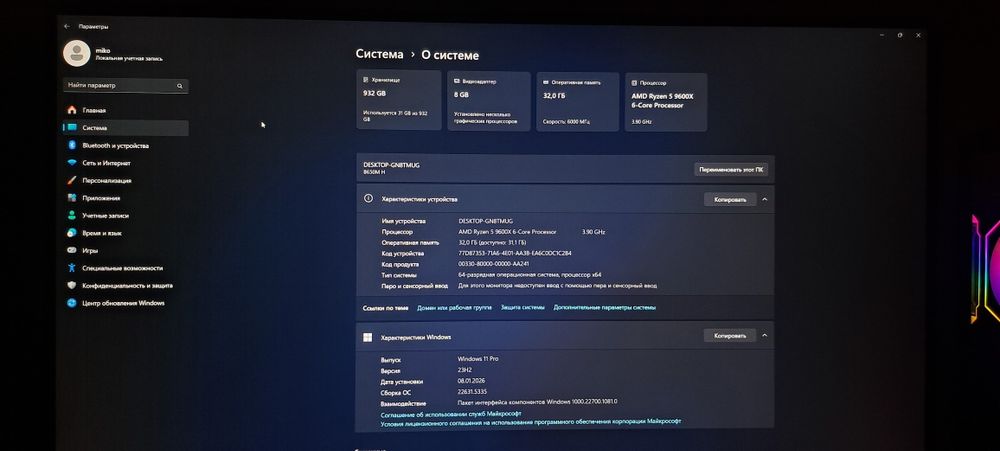
Task: Click the Процессор chip icon on top card
Action: [634, 83]
